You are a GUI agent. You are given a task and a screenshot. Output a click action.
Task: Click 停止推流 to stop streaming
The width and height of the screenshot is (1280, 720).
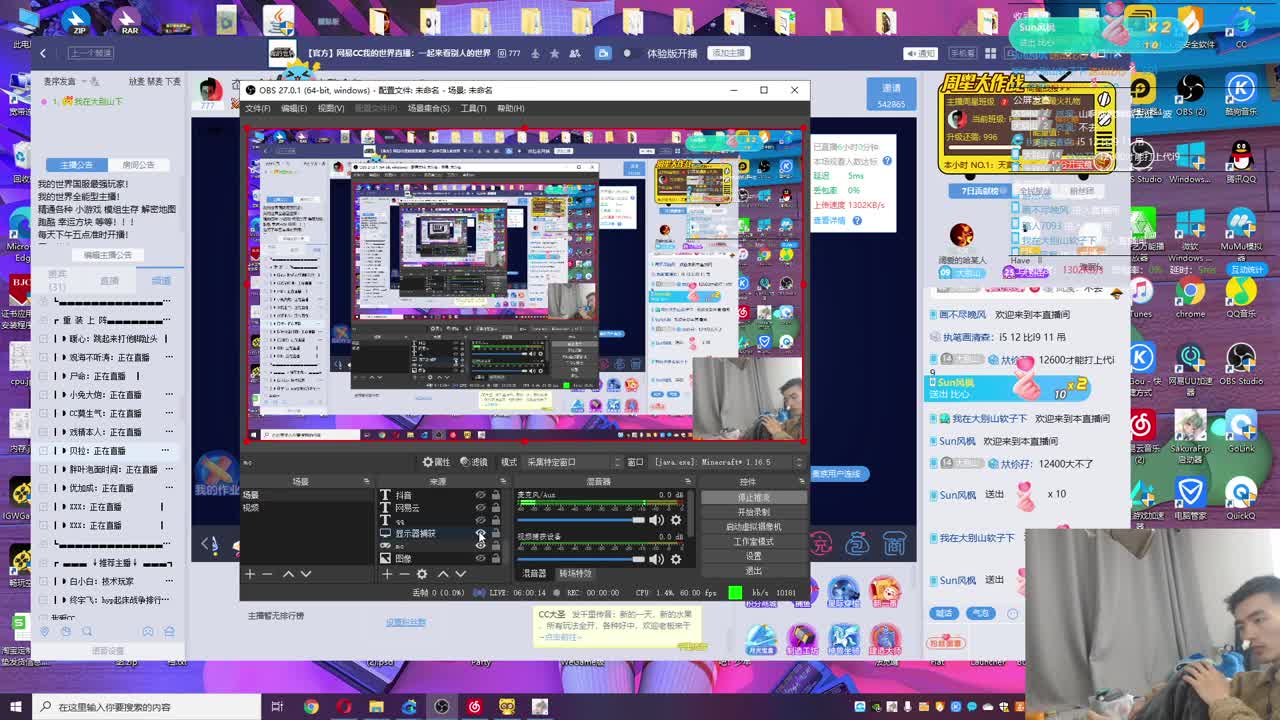[x=753, y=497]
